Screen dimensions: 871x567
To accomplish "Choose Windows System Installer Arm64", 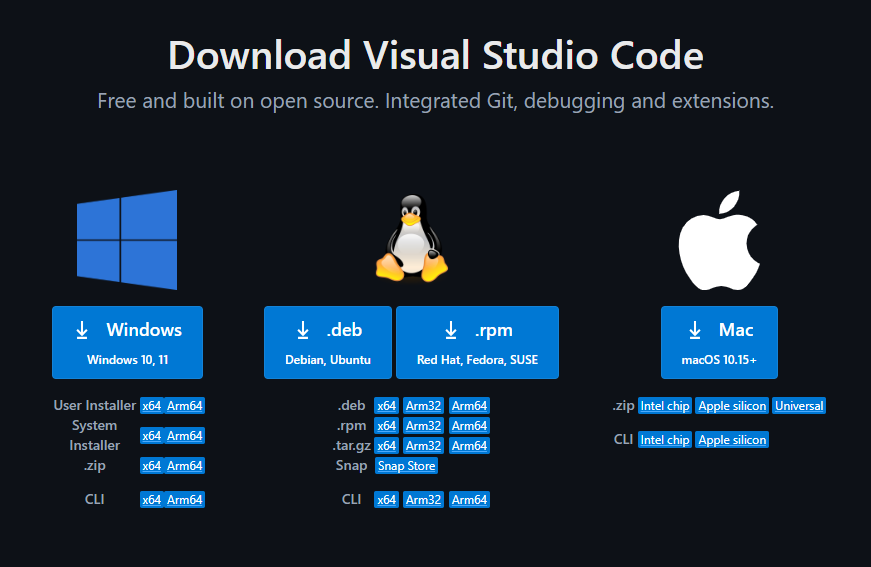I will (x=184, y=436).
